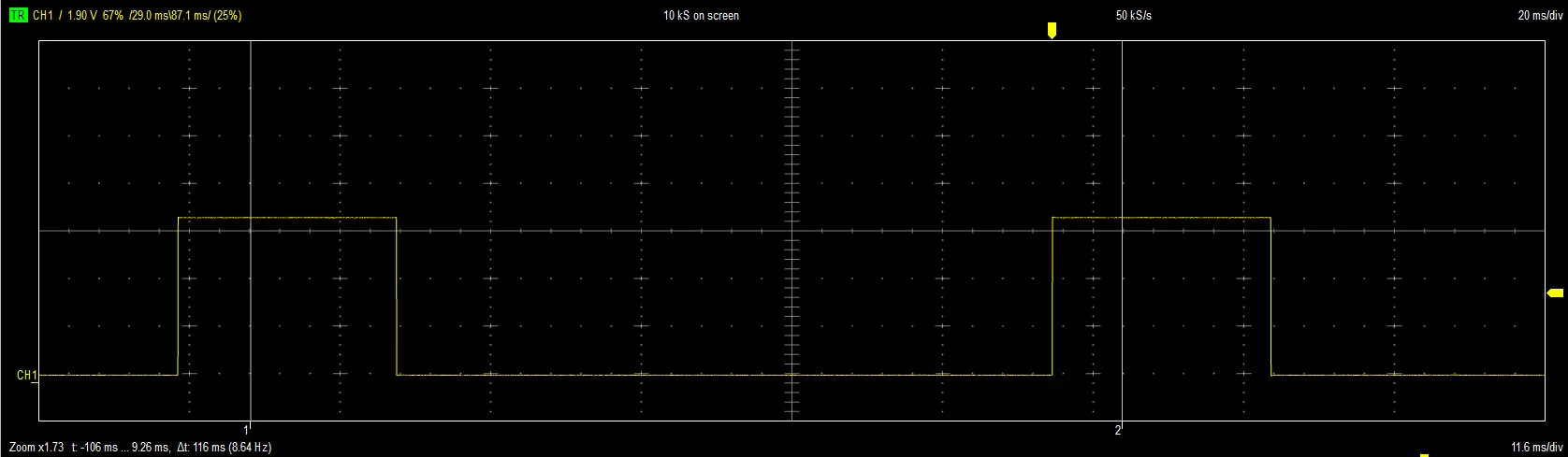The width and height of the screenshot is (1568, 457).
Task: Click the CH1 ground reference label
Action: click(27, 376)
